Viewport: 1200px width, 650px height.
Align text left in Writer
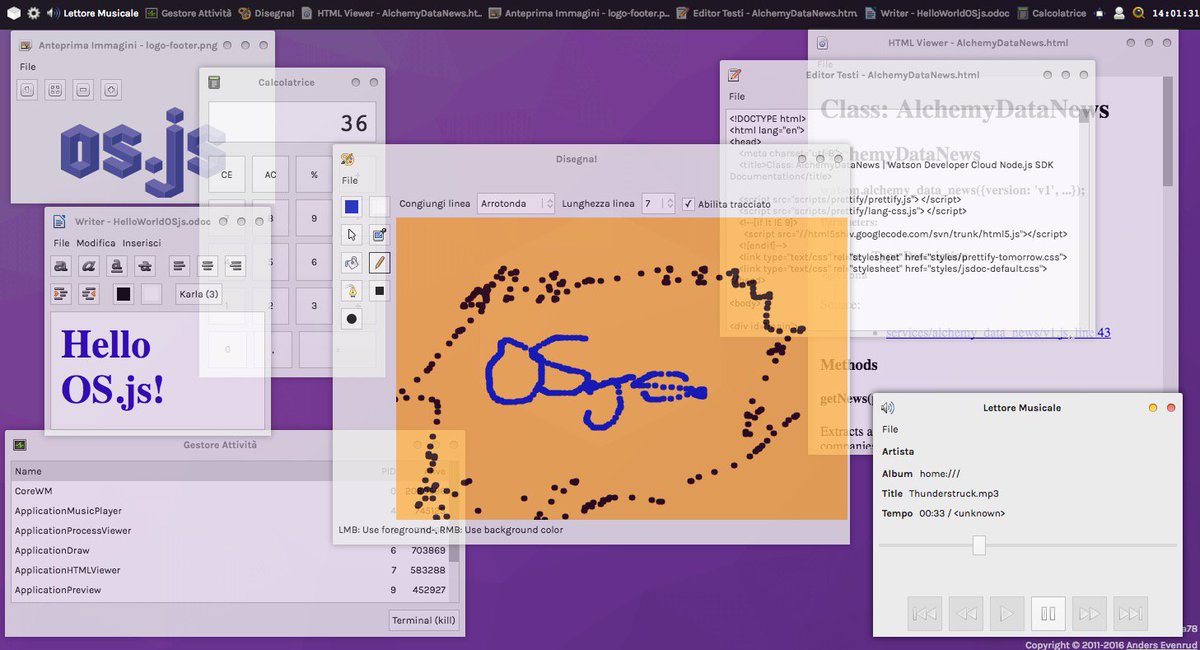pos(179,266)
